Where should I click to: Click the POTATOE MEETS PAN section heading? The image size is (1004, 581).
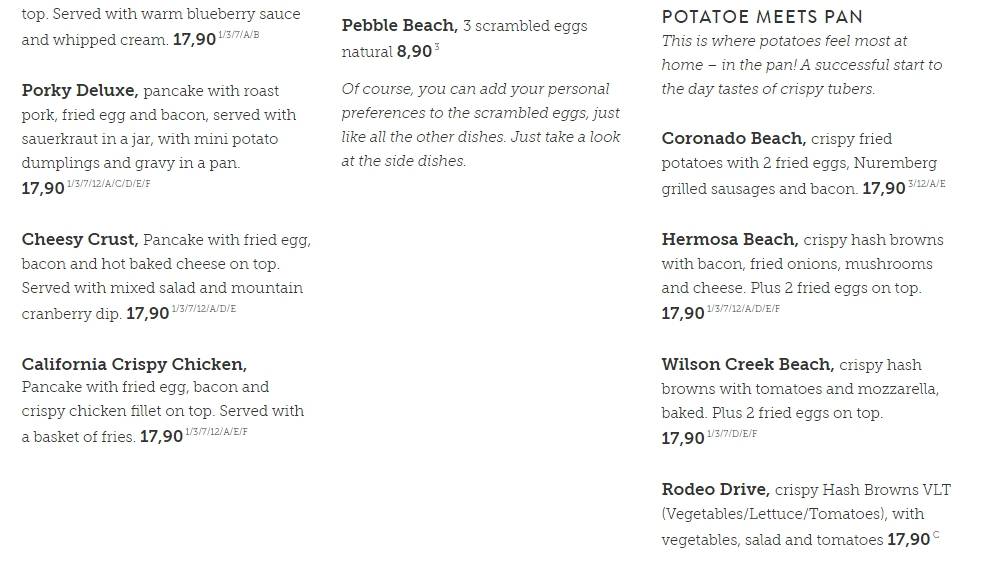click(x=762, y=17)
